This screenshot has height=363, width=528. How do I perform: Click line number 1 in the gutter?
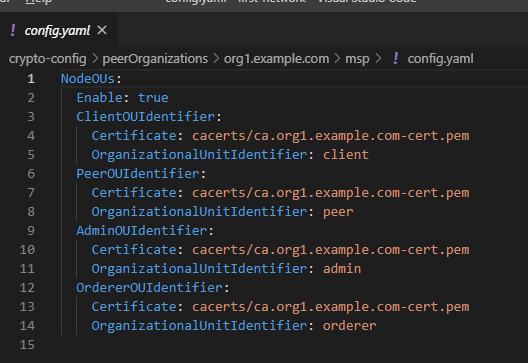[31, 79]
